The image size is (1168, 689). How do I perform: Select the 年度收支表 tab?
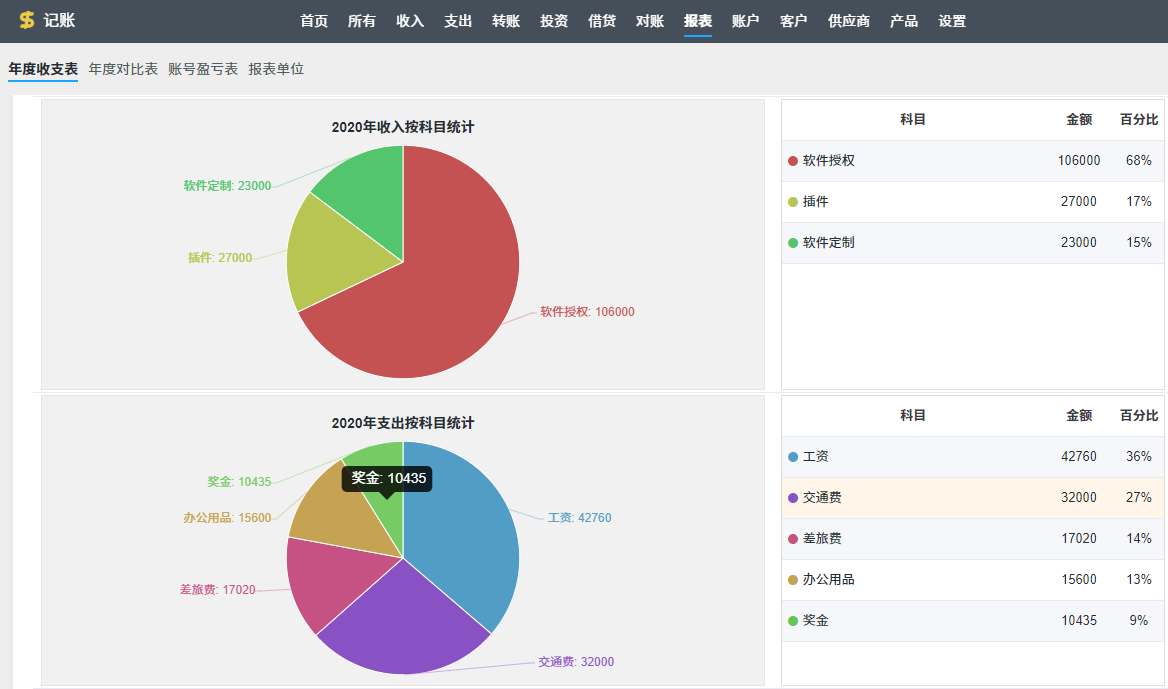click(x=43, y=69)
